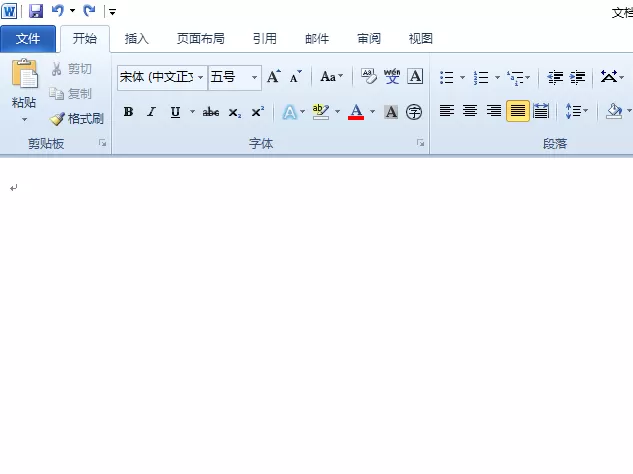The width and height of the screenshot is (633, 474).
Task: Cut selection with 剪切
Action: tap(71, 69)
